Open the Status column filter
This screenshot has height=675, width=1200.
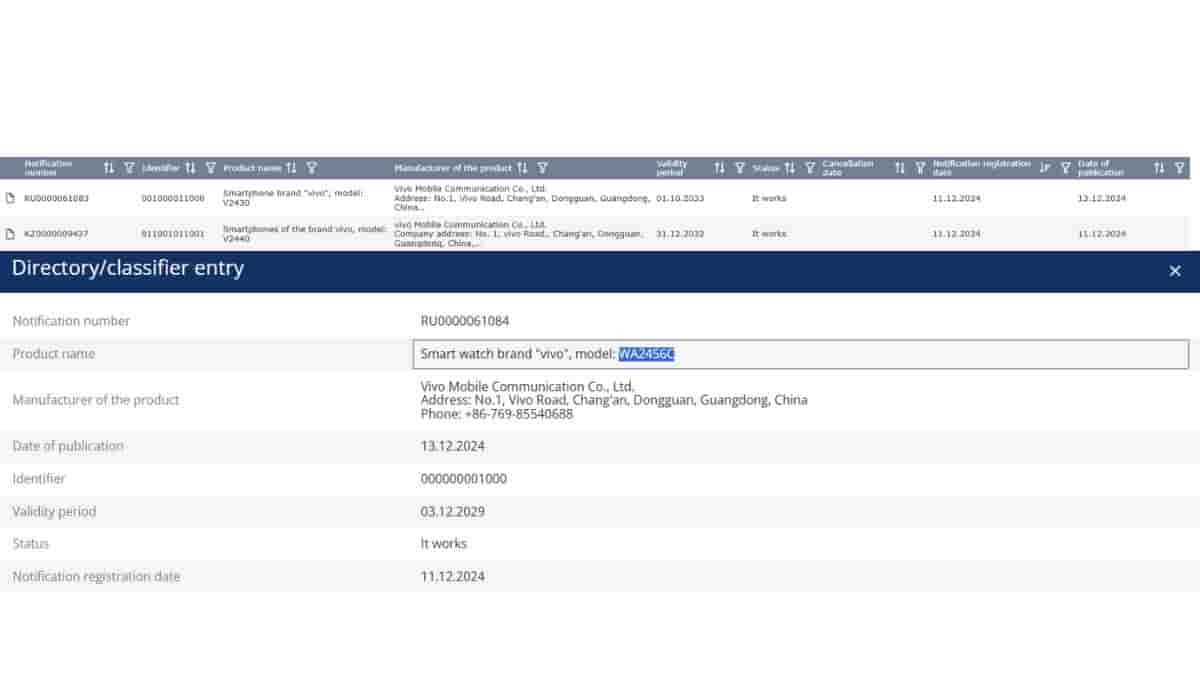pos(810,168)
